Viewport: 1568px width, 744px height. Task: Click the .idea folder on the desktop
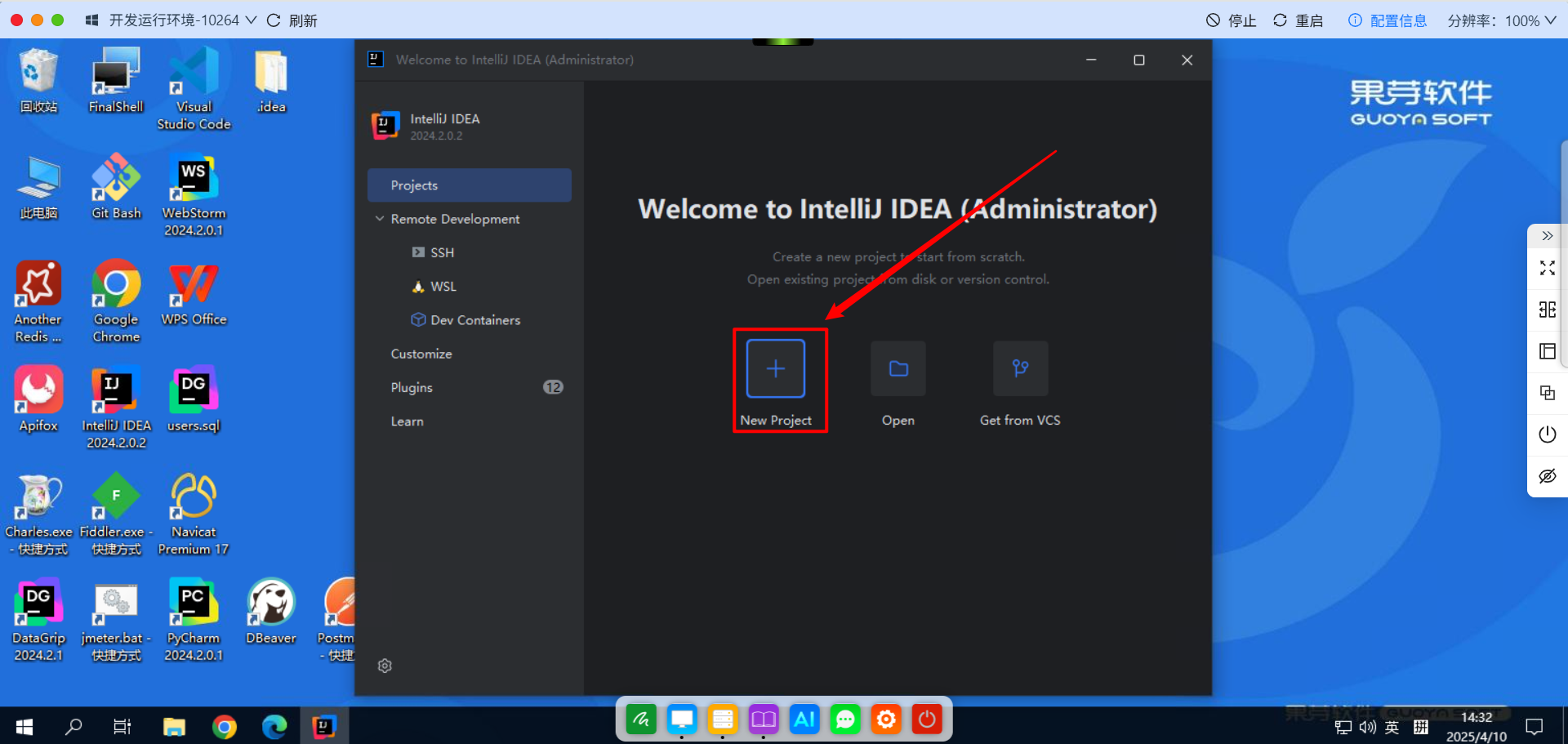point(271,80)
